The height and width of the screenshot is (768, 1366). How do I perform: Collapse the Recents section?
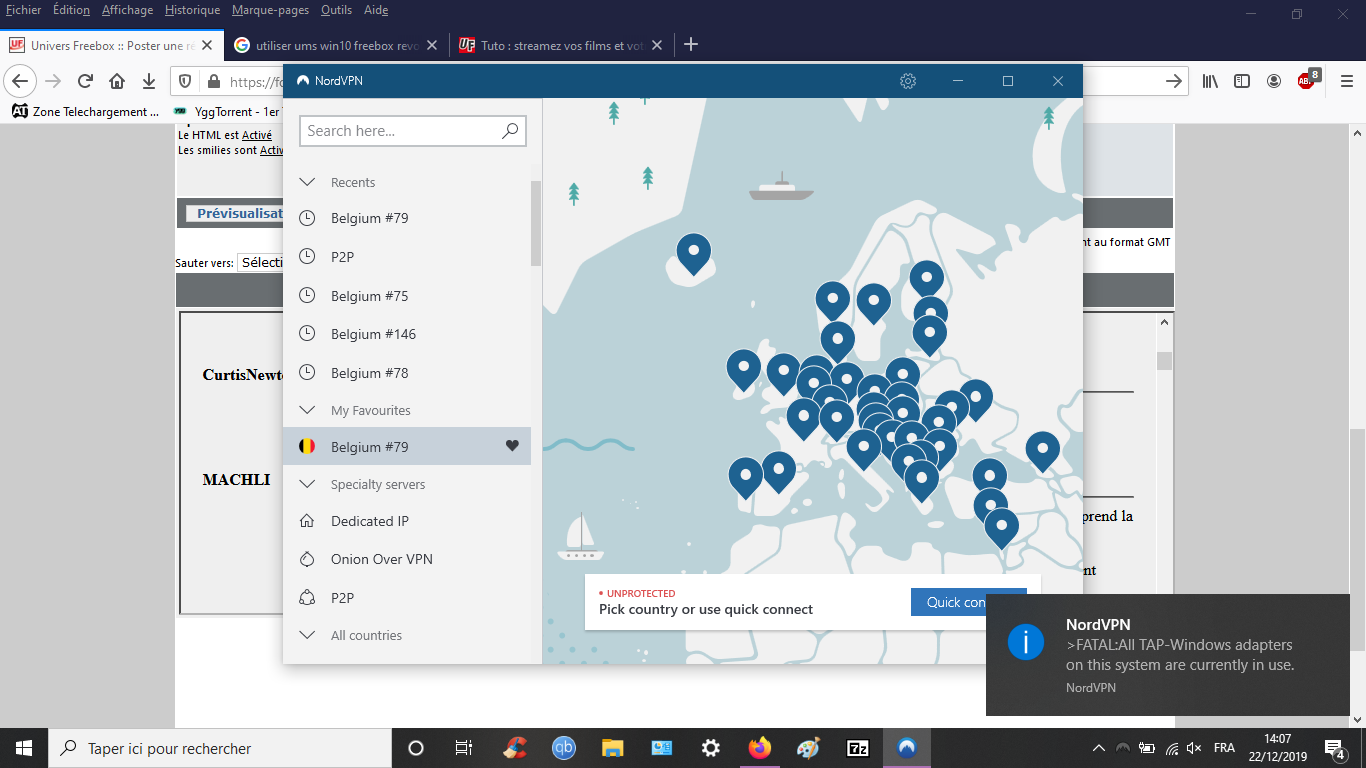coord(308,182)
